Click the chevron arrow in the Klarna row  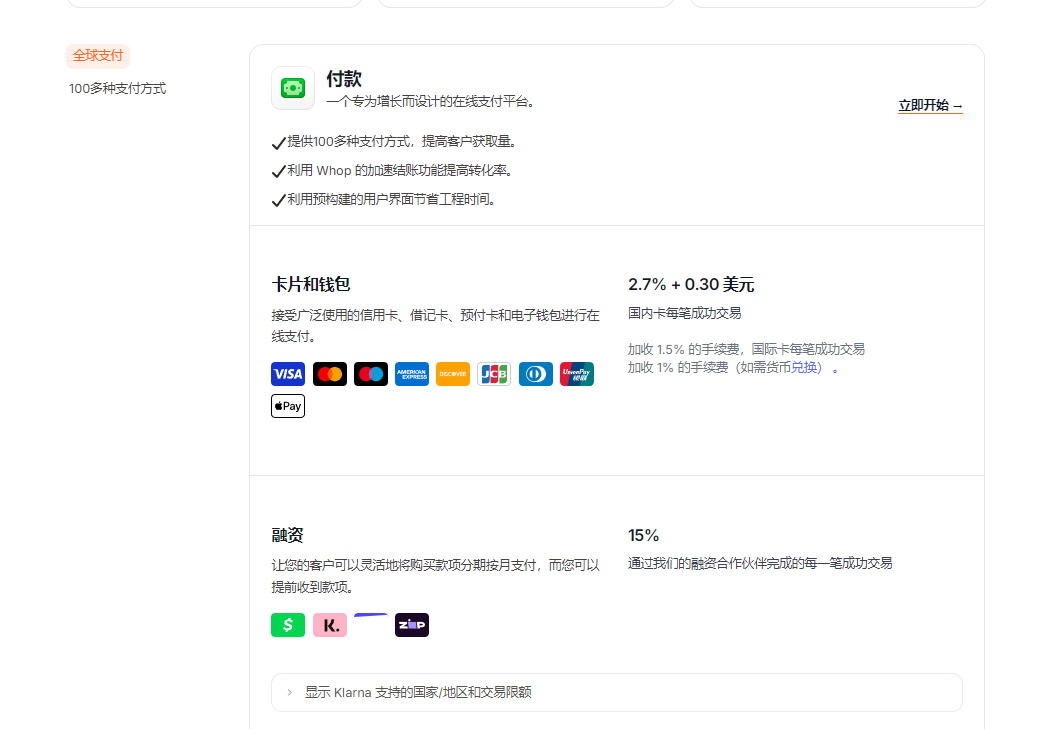pyautogui.click(x=289, y=692)
